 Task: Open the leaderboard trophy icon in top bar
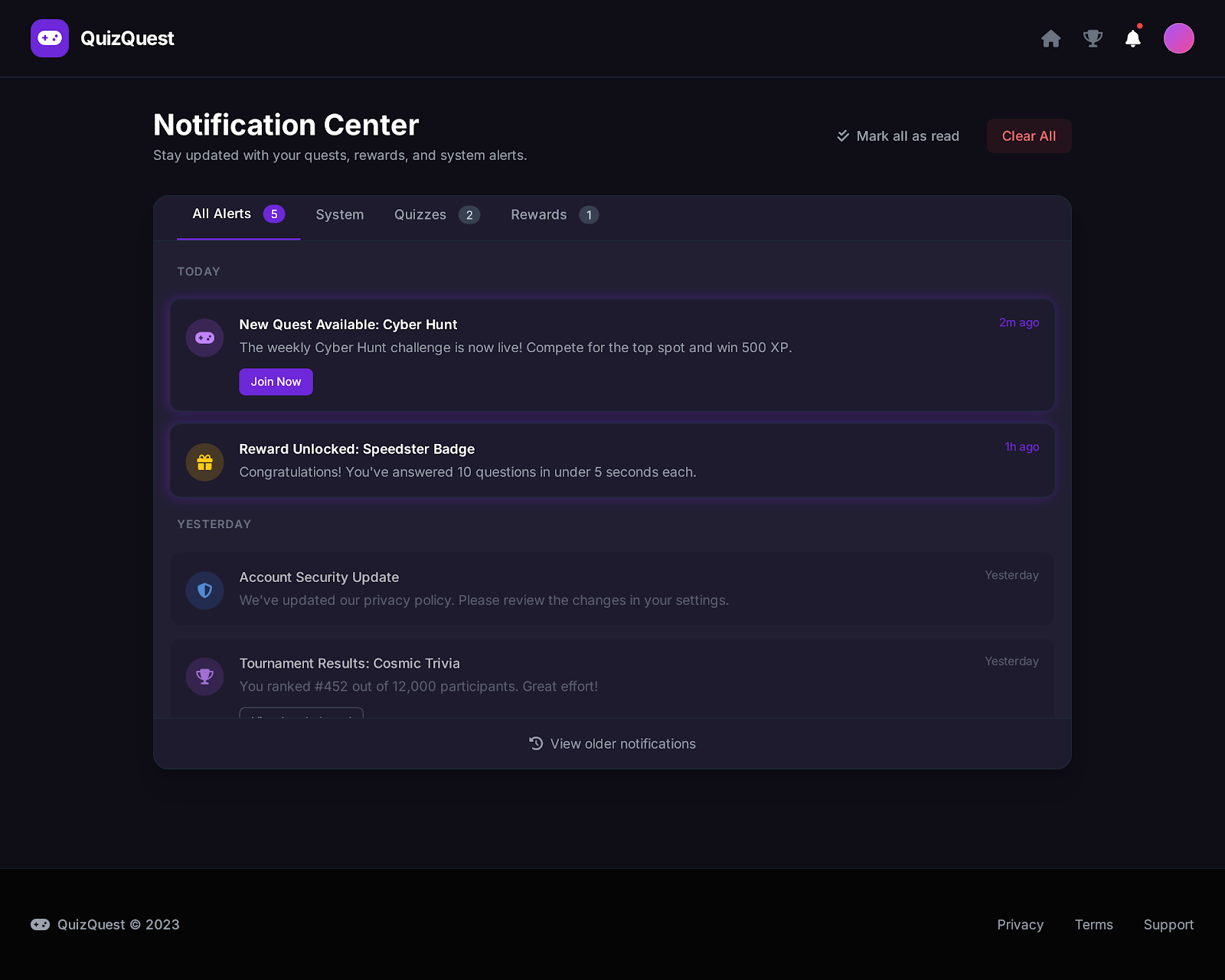(1093, 38)
